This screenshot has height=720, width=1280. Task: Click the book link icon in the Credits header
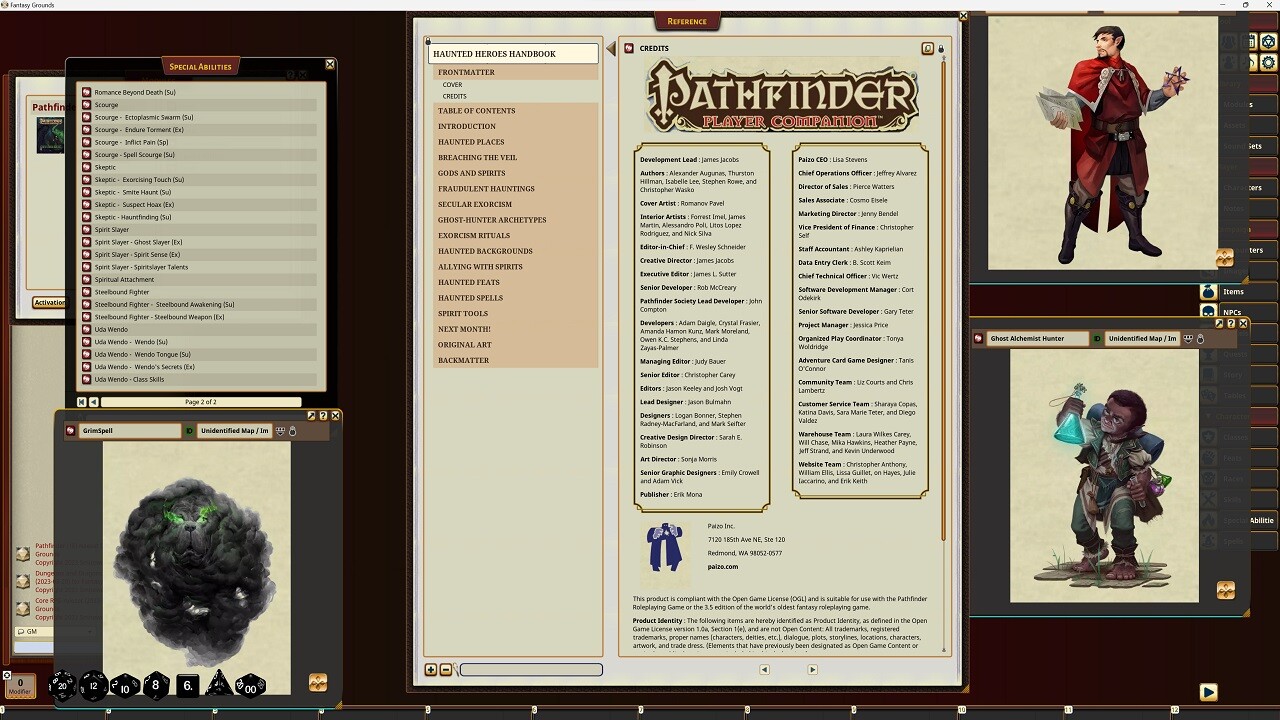tap(927, 49)
